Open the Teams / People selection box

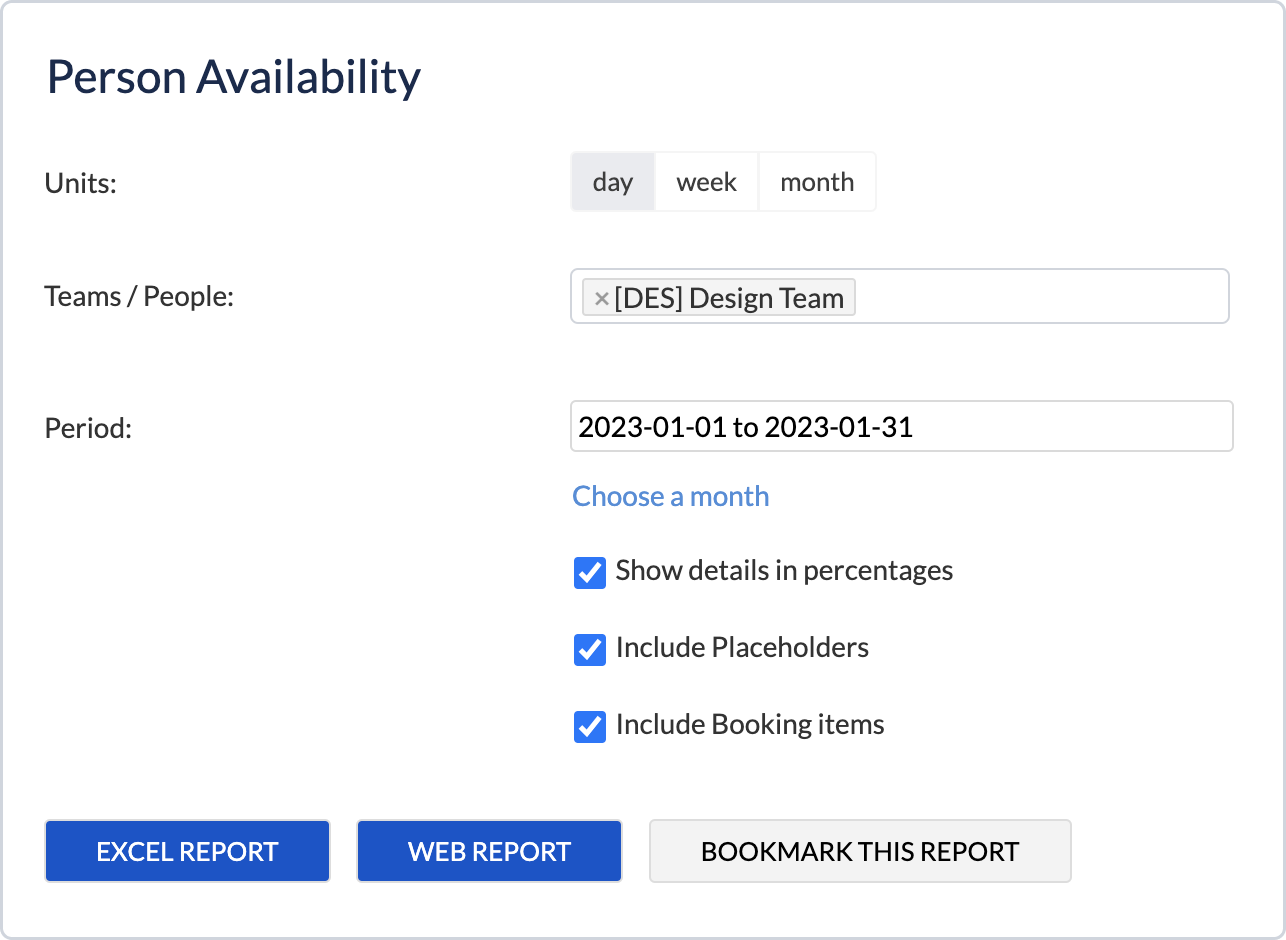[x=1040, y=297]
